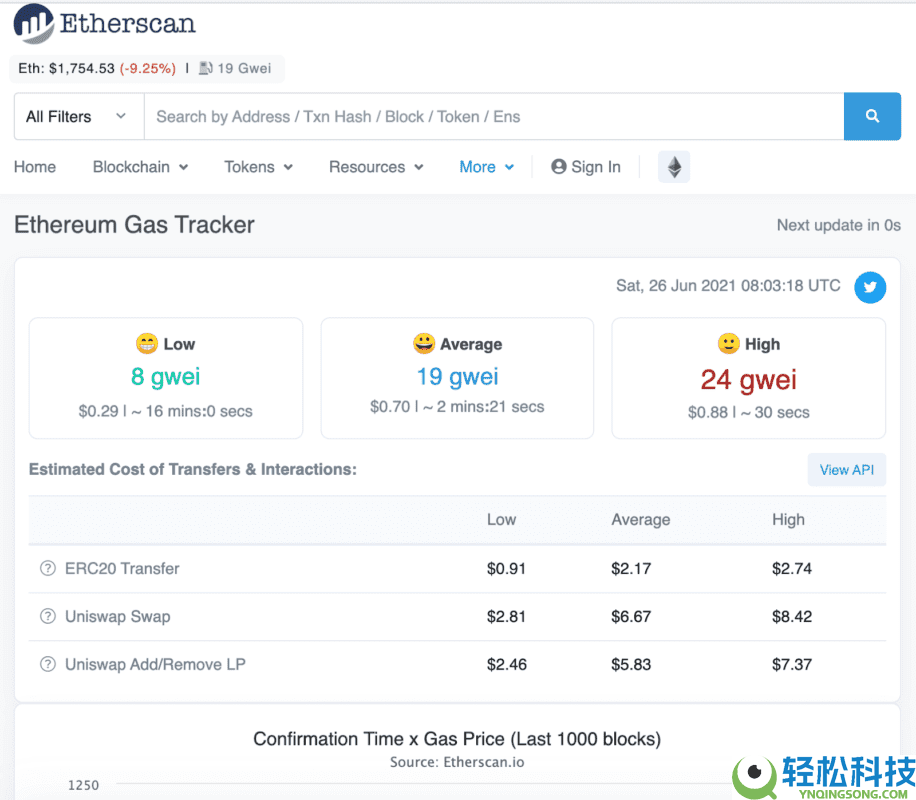916x800 pixels.
Task: Expand the Blockchain menu
Action: [x=140, y=167]
